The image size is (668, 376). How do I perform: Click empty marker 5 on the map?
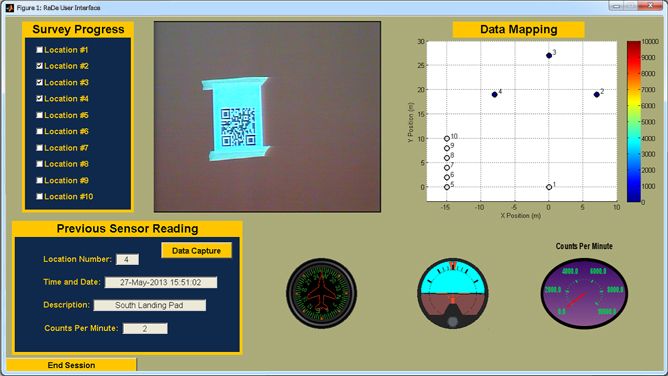pos(446,187)
